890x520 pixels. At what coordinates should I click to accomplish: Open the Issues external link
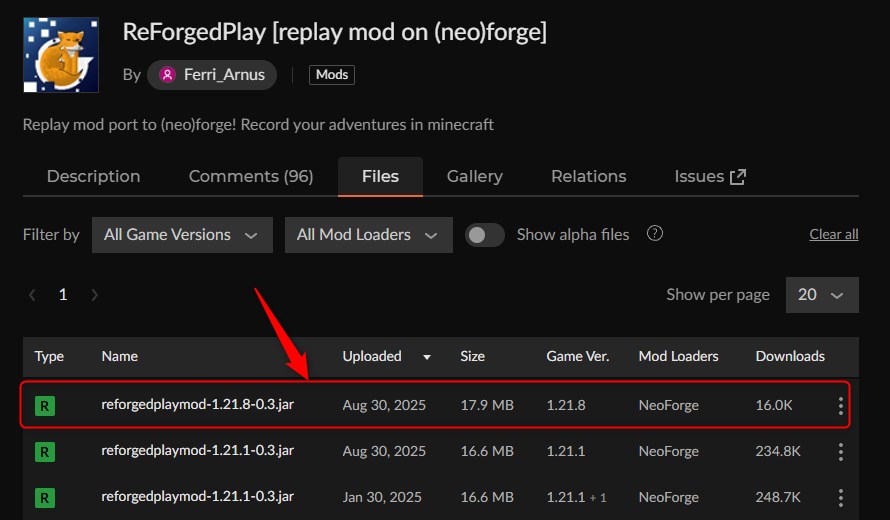[x=710, y=177]
